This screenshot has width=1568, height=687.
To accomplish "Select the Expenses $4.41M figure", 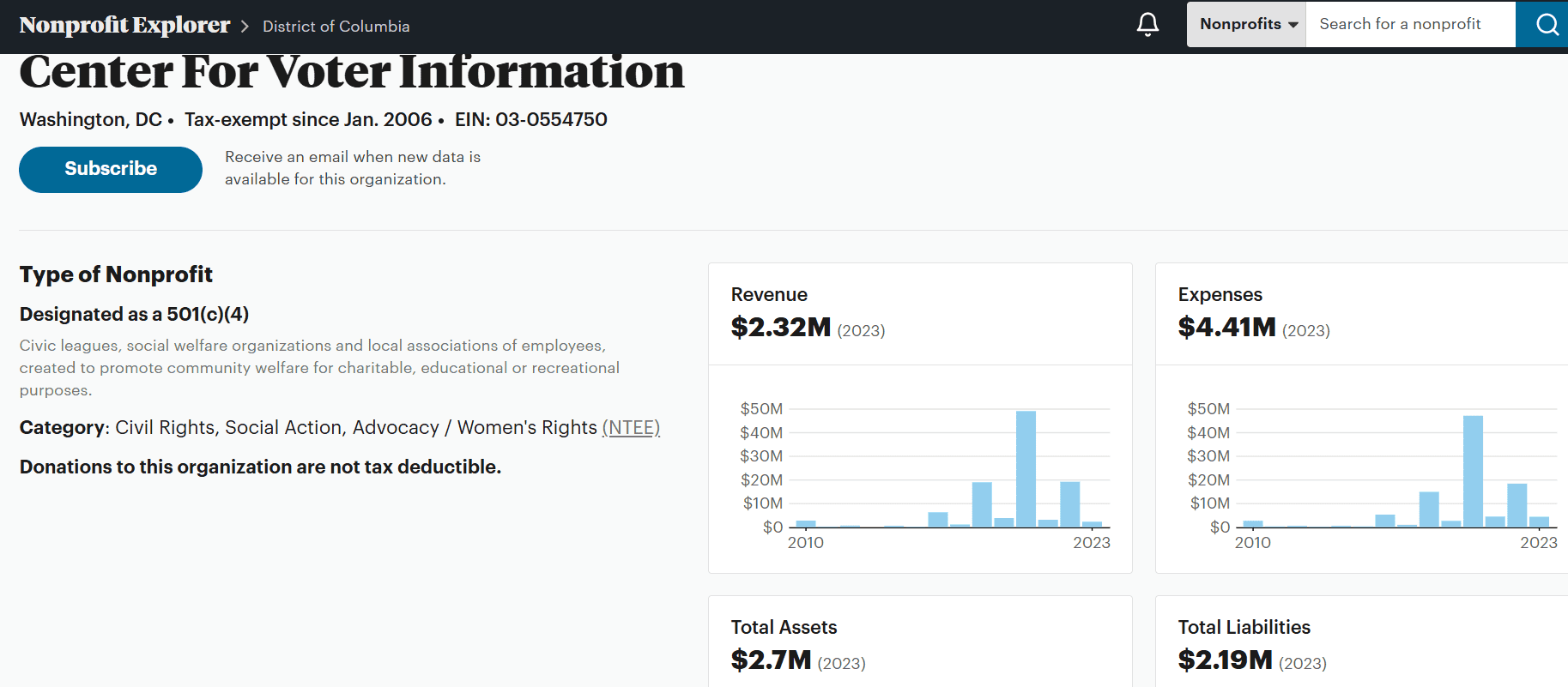I will pyautogui.click(x=1226, y=327).
